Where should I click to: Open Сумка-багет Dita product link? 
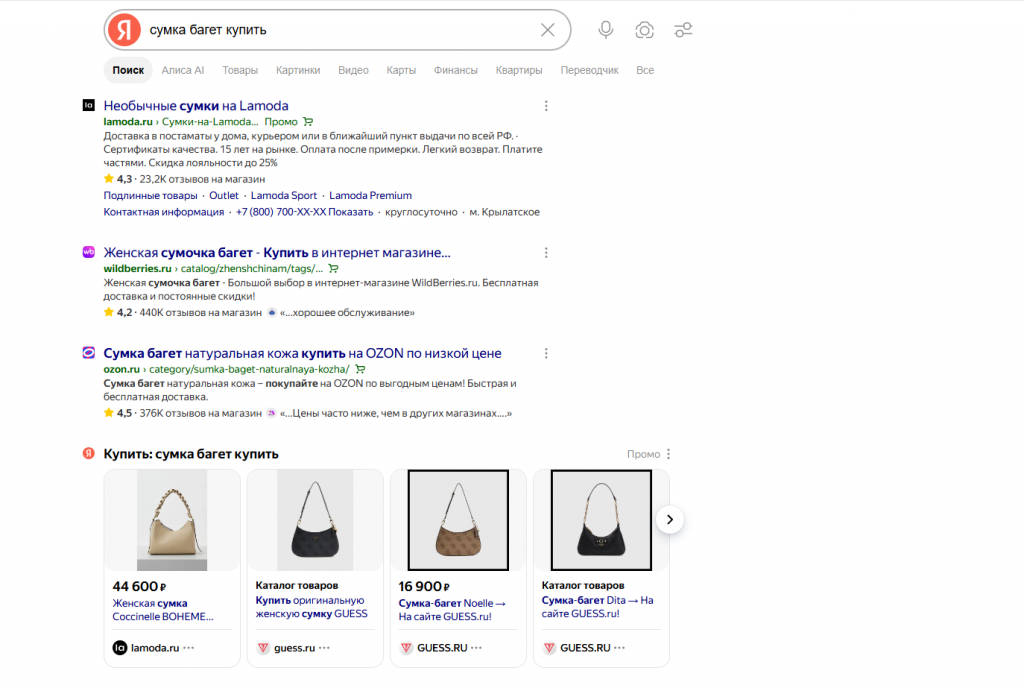[597, 607]
